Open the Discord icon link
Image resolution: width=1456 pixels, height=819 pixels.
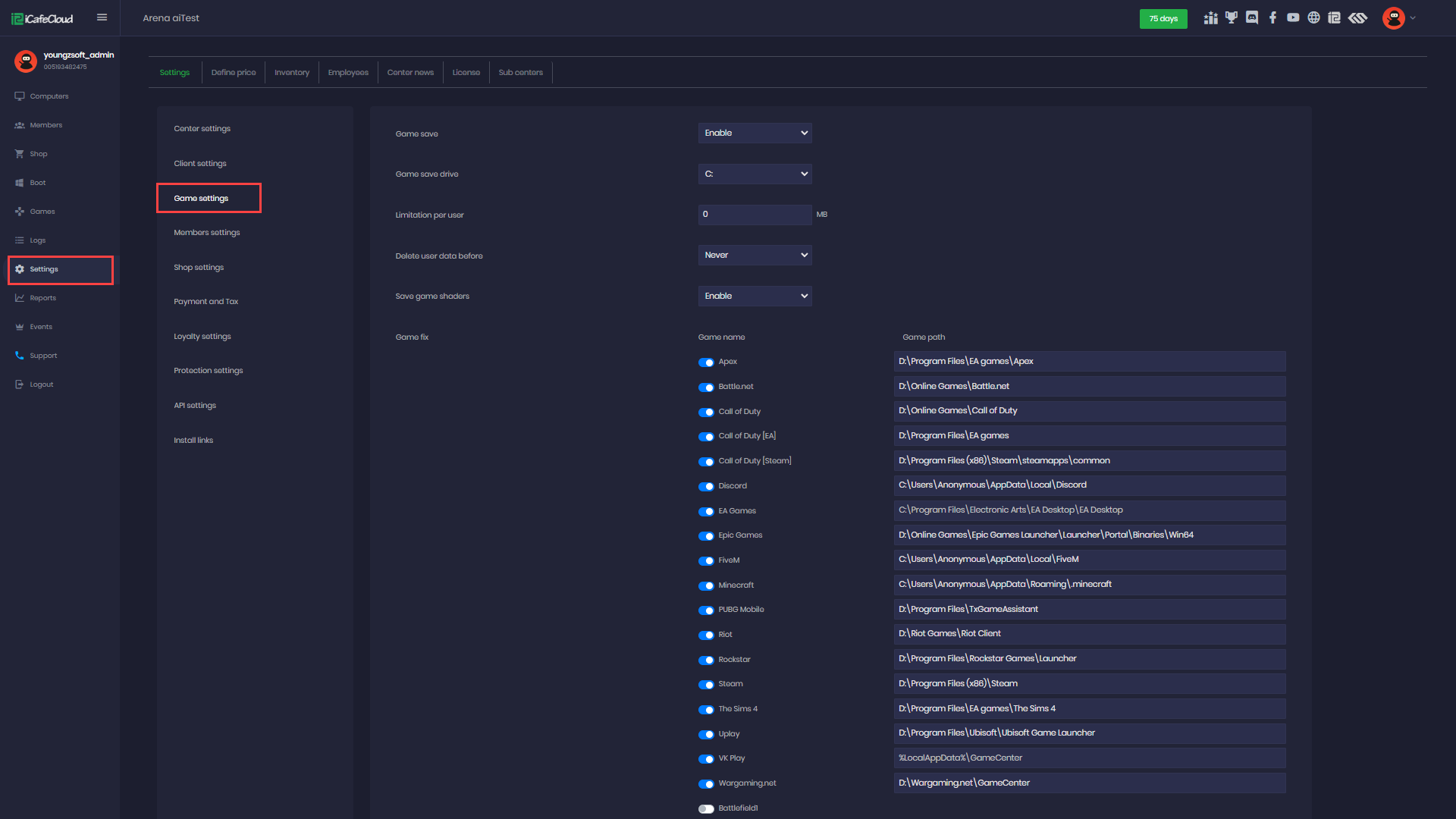click(x=1252, y=18)
